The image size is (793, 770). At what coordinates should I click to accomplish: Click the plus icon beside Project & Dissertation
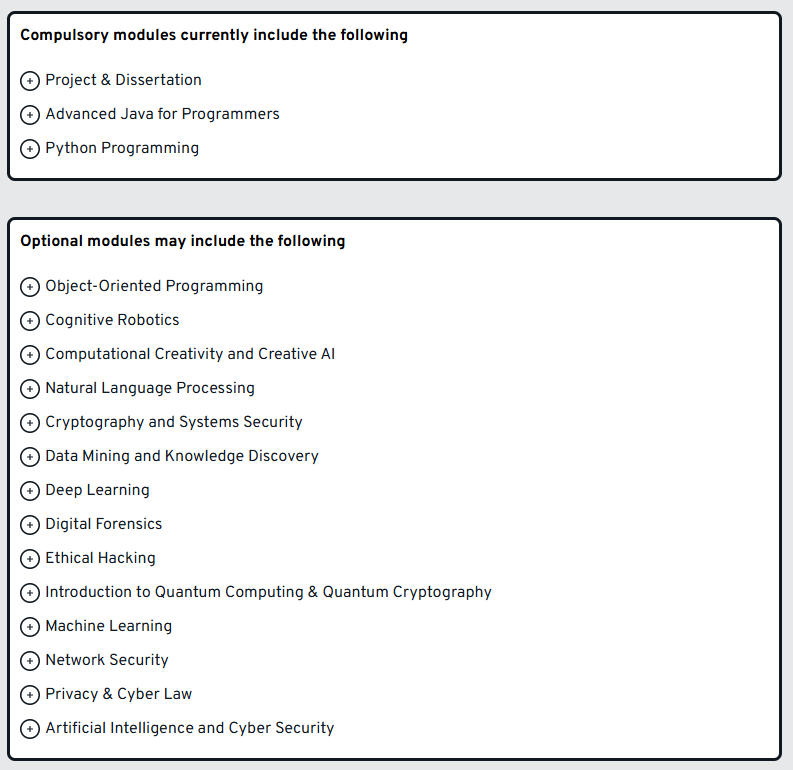[x=30, y=81]
